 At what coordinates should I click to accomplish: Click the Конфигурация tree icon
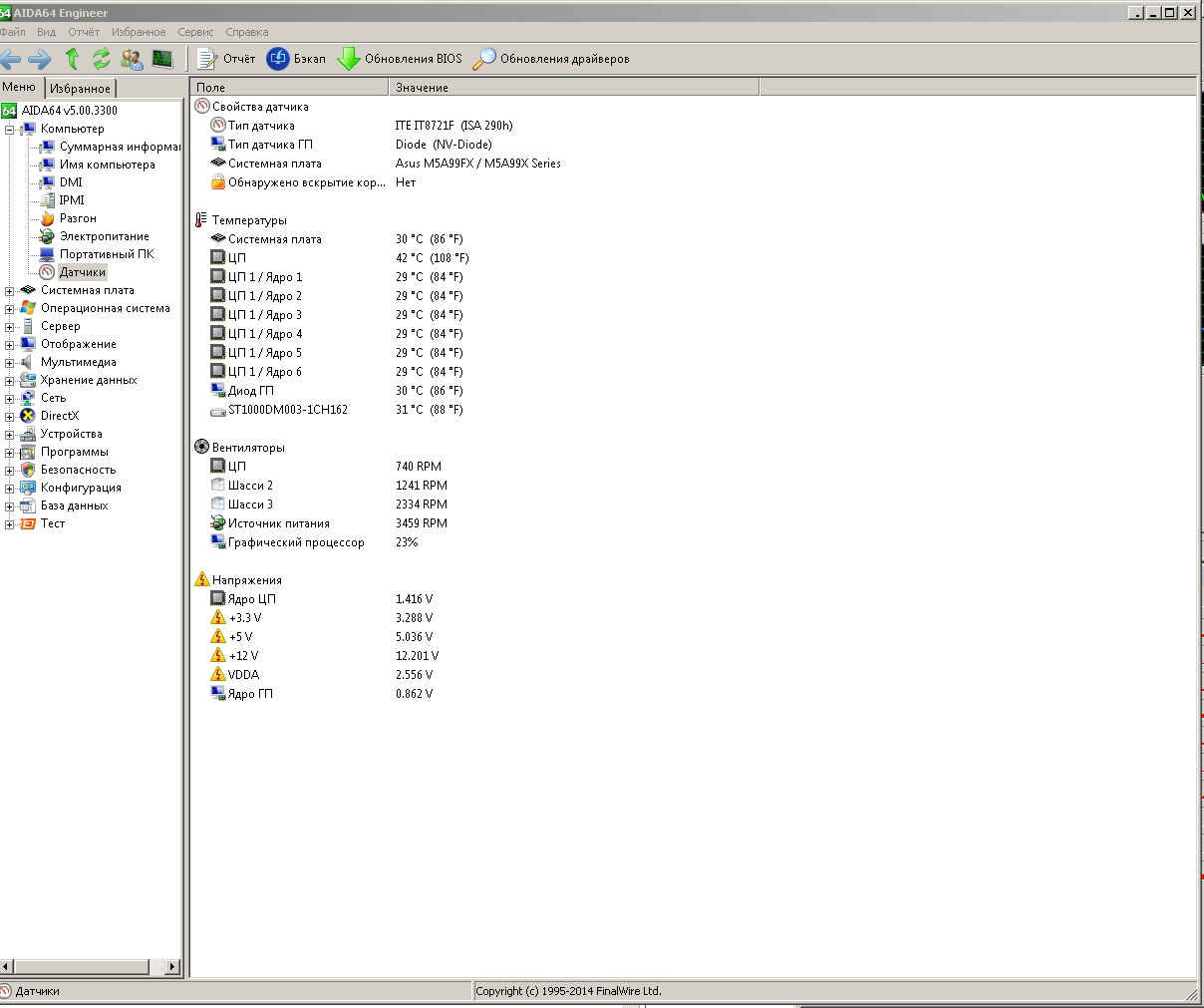(x=28, y=488)
